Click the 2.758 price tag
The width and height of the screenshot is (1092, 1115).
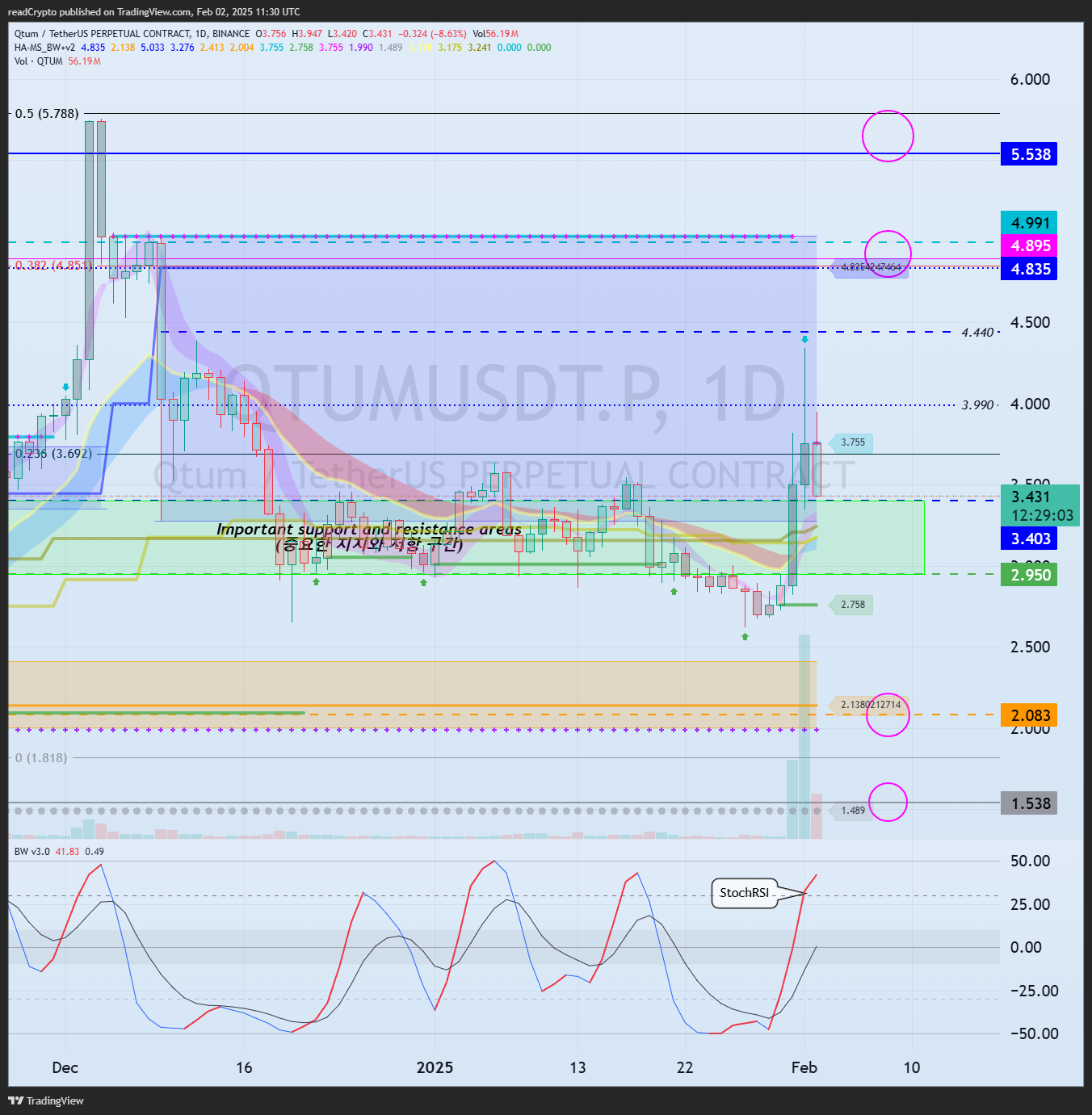click(852, 605)
